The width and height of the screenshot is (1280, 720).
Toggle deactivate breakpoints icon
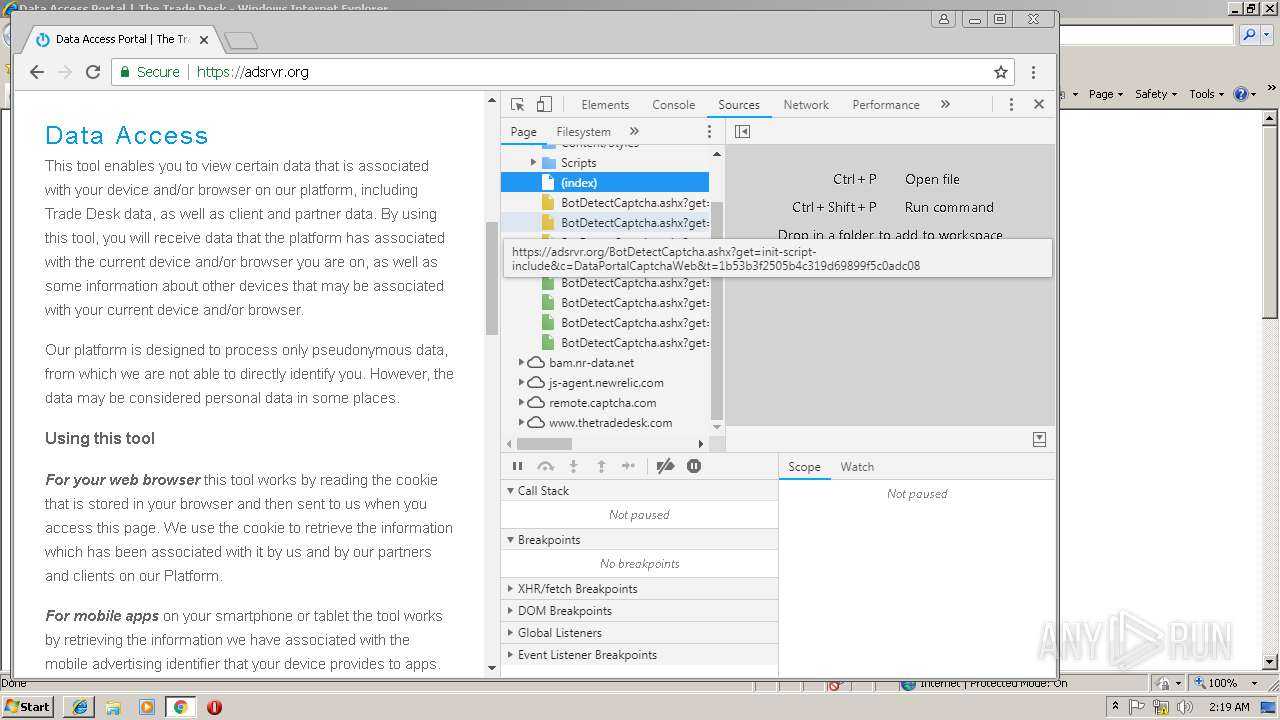click(665, 466)
